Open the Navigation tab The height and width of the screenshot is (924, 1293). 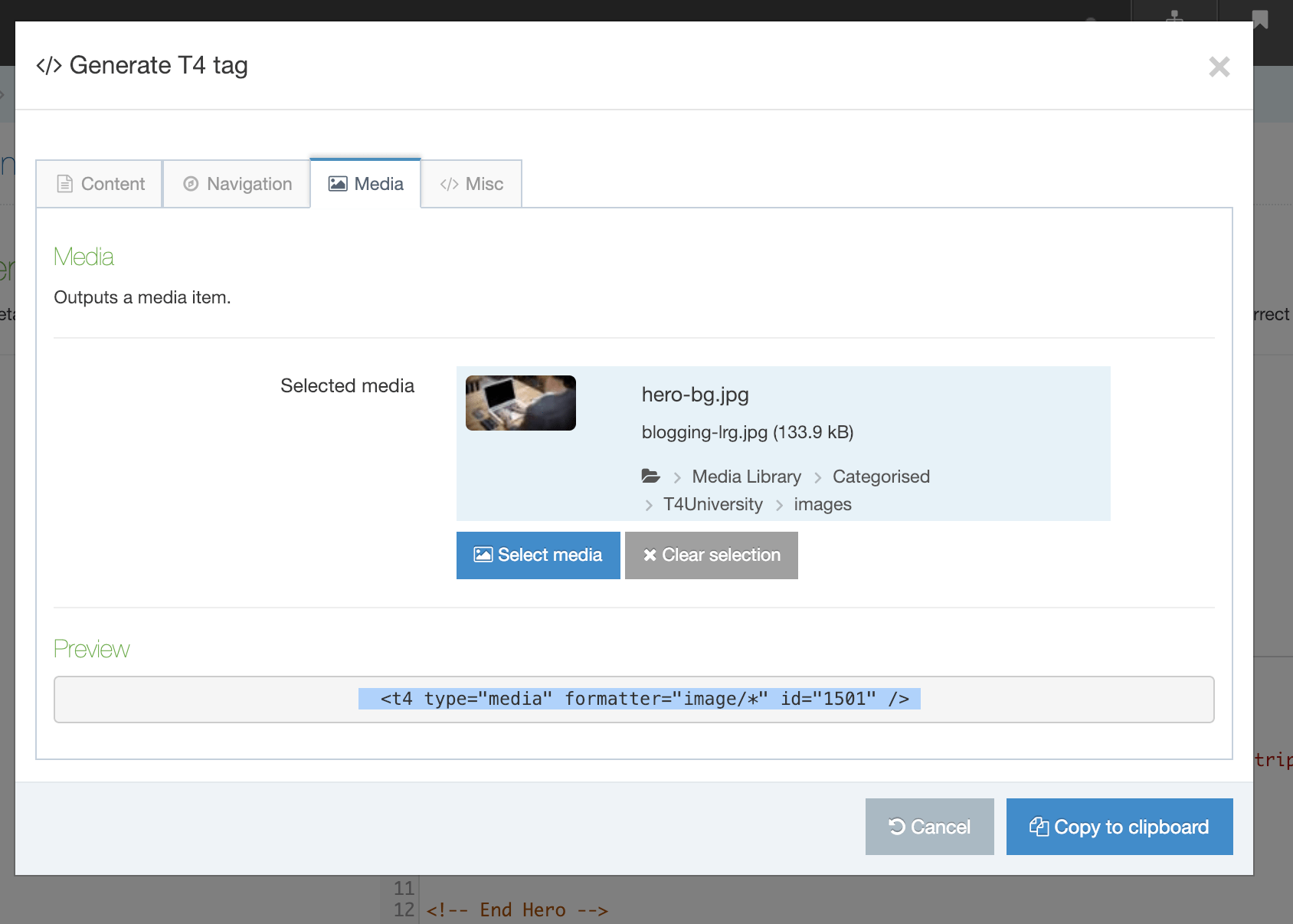coord(237,184)
